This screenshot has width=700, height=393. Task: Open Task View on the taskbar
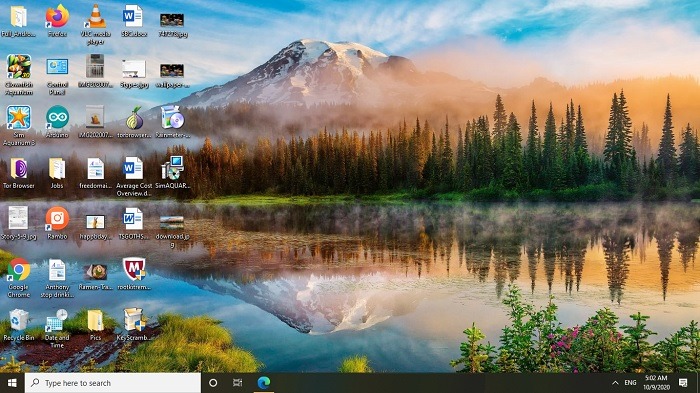pyautogui.click(x=238, y=383)
